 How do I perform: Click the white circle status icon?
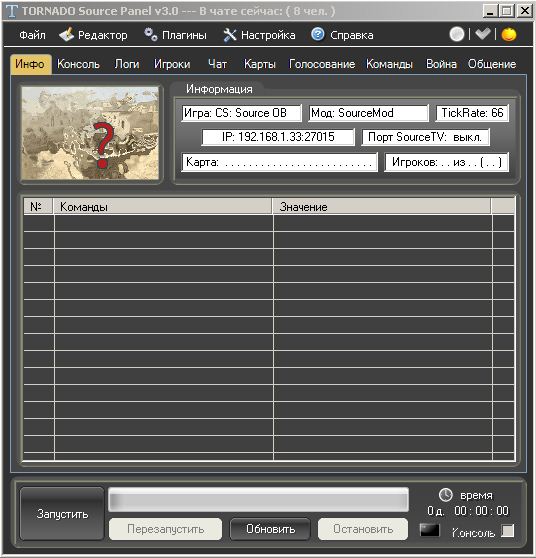tap(457, 35)
